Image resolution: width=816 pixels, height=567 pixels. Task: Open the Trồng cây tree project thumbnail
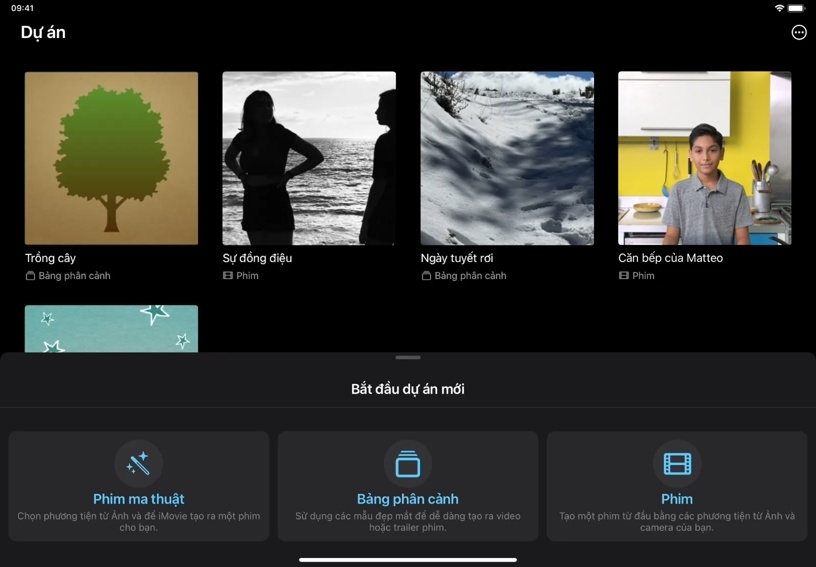pyautogui.click(x=111, y=158)
